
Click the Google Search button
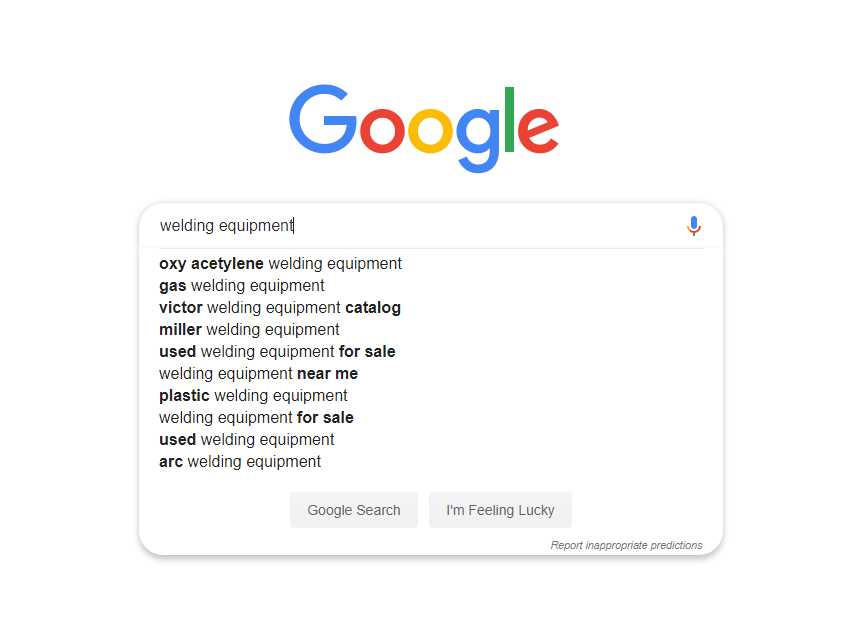pyautogui.click(x=354, y=510)
